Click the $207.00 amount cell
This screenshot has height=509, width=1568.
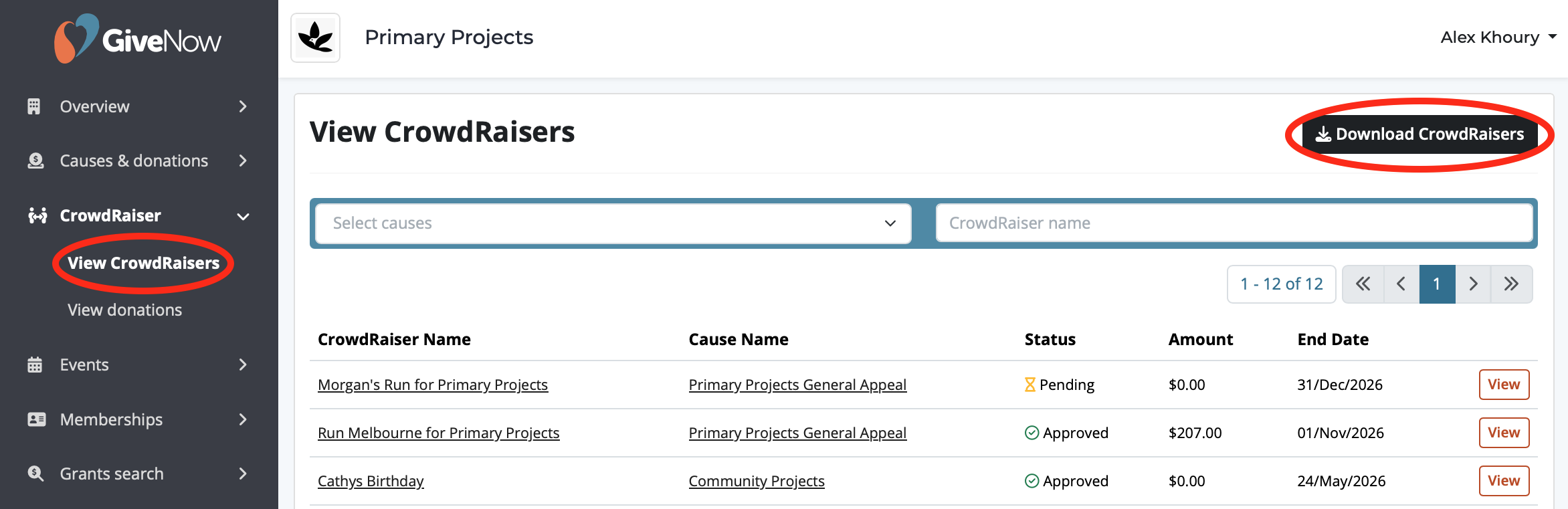1195,433
